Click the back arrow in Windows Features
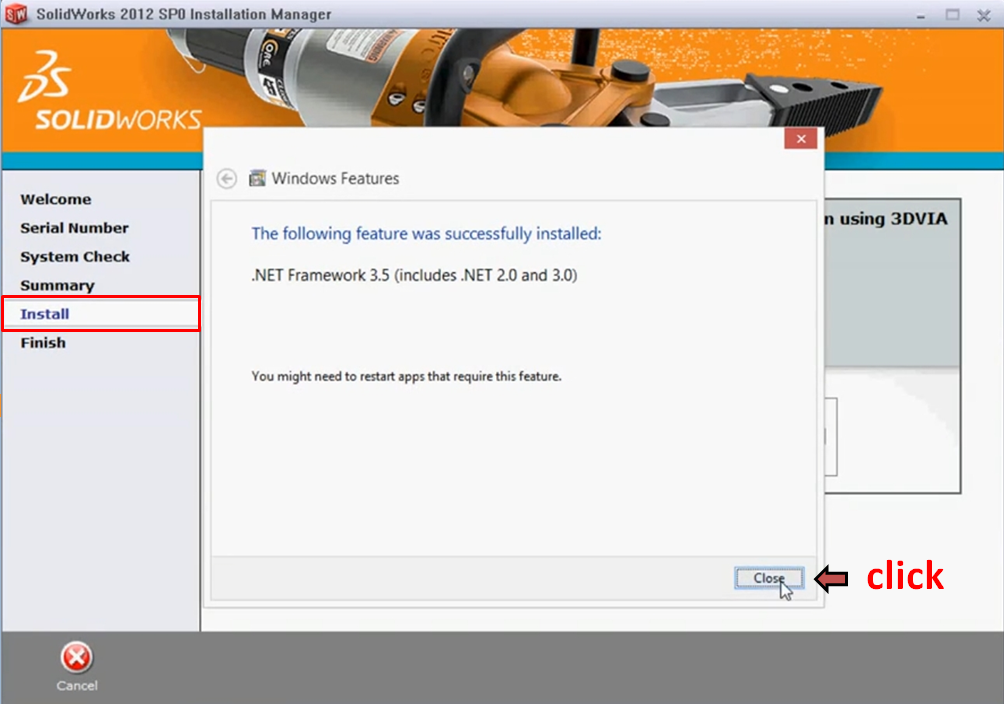1004x704 pixels. coord(227,178)
